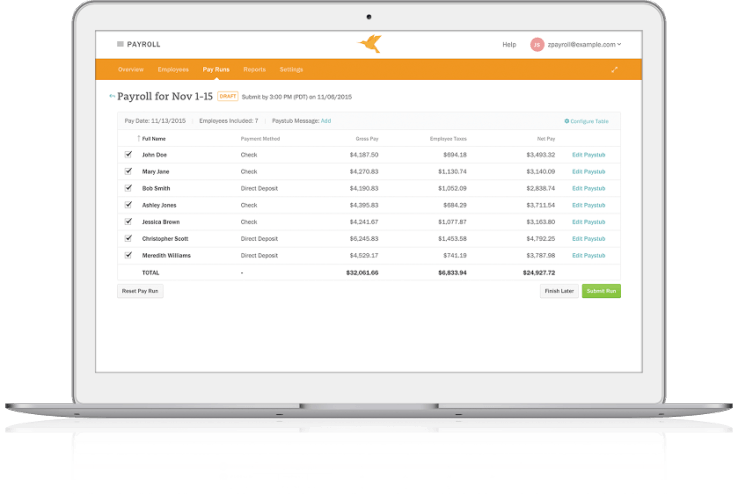This screenshot has width=738, height=494.
Task: Open the hamburger menu beside PAYROLL
Action: (x=120, y=44)
